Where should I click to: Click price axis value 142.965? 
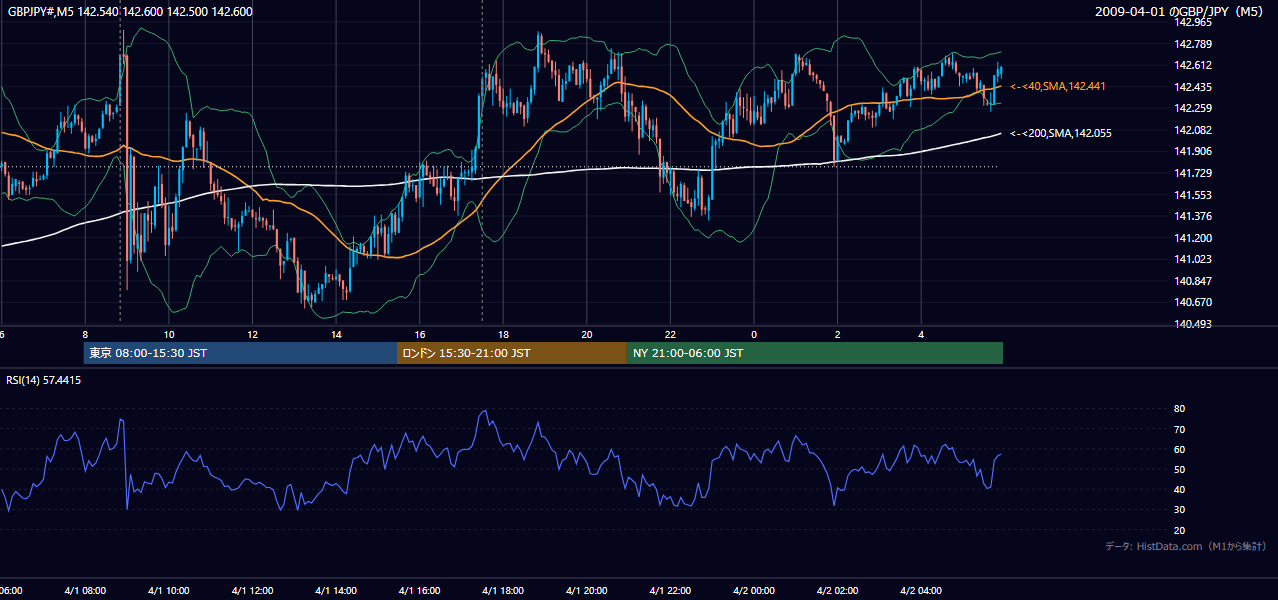(x=1192, y=22)
